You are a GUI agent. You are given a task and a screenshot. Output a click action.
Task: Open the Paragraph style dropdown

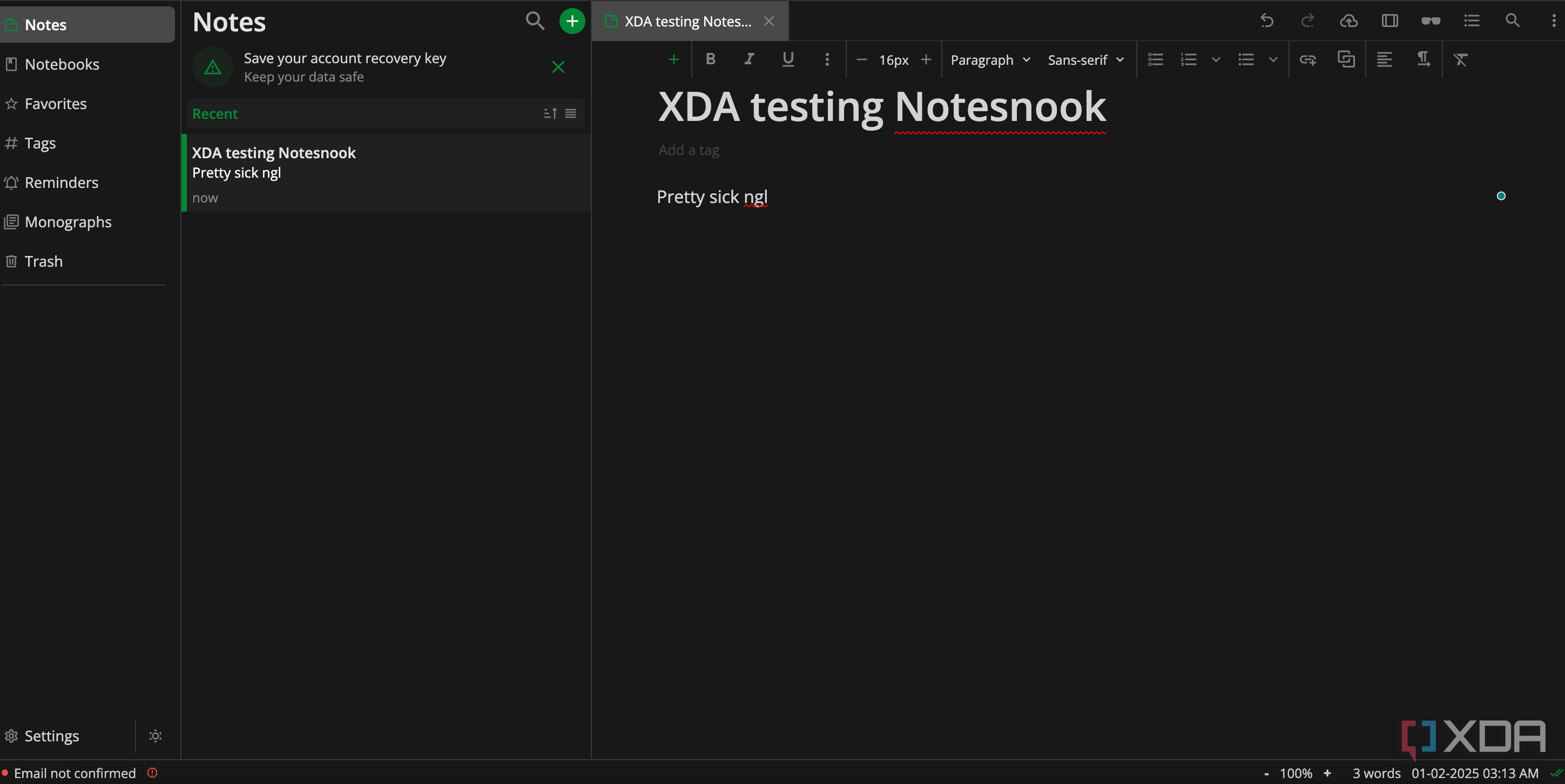pos(990,59)
